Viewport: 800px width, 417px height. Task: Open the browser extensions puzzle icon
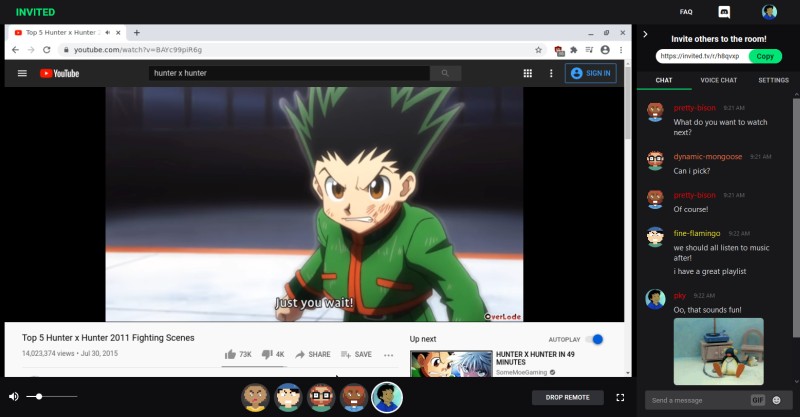click(x=574, y=50)
